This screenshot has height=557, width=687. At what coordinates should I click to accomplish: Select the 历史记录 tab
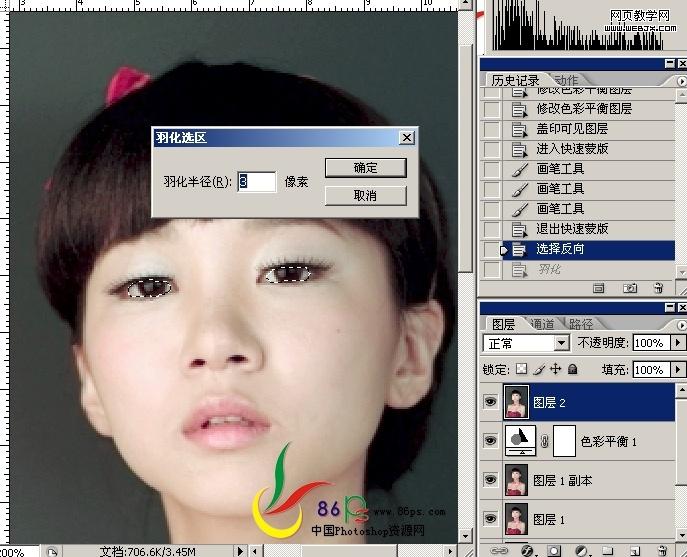coord(515,80)
